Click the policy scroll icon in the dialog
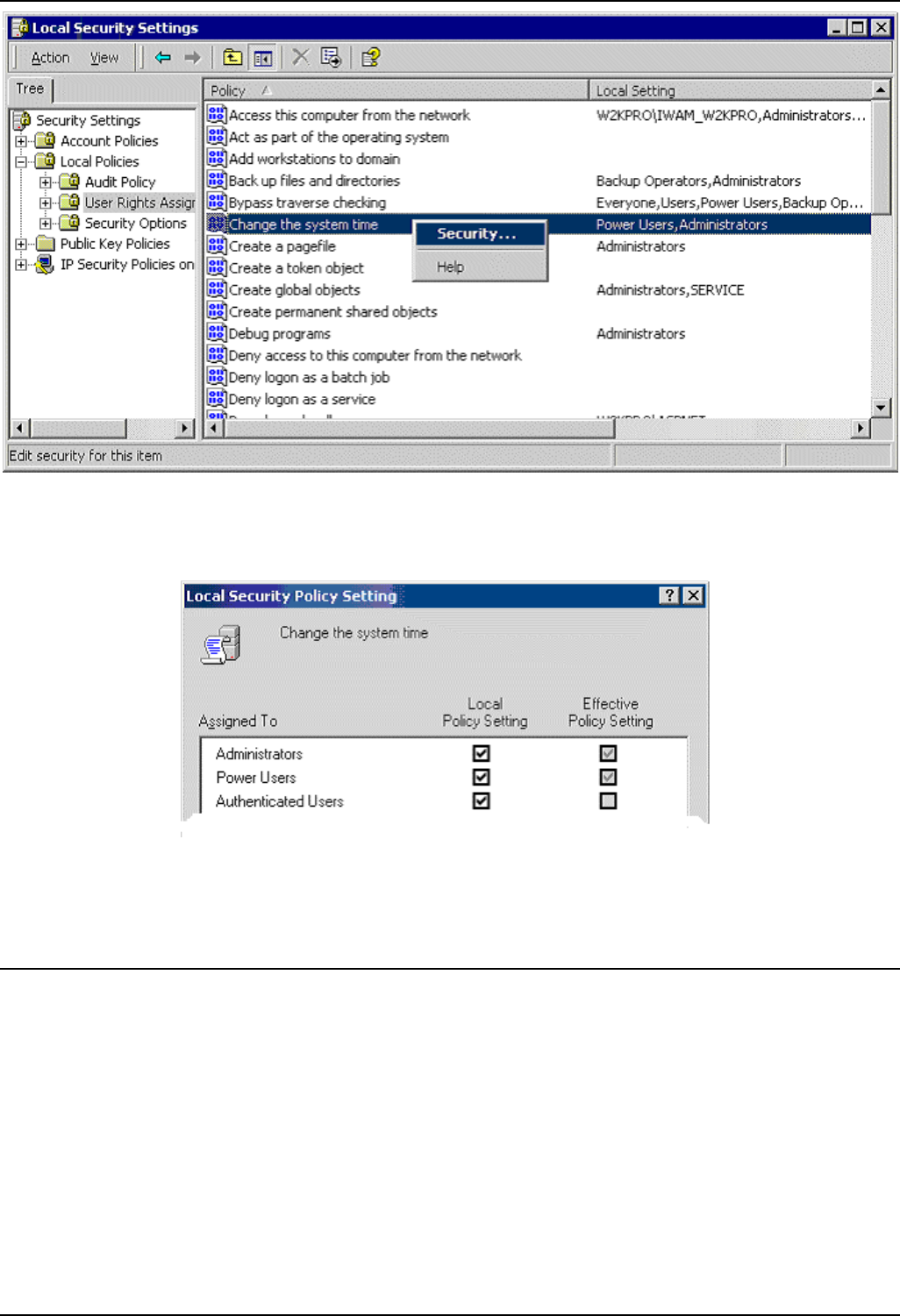900x1316 pixels. coord(221,645)
